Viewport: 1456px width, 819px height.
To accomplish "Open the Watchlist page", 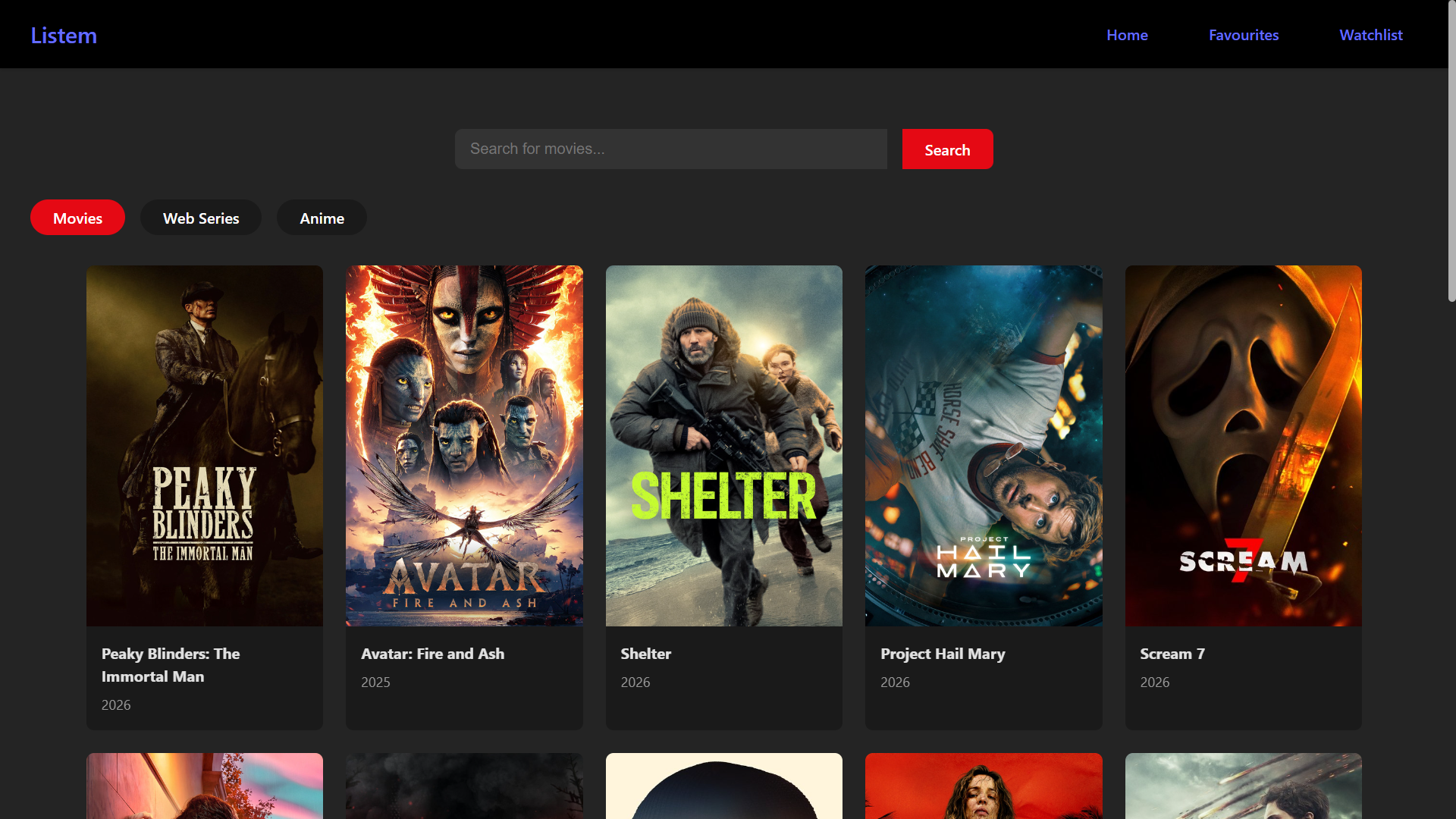I will pos(1371,35).
